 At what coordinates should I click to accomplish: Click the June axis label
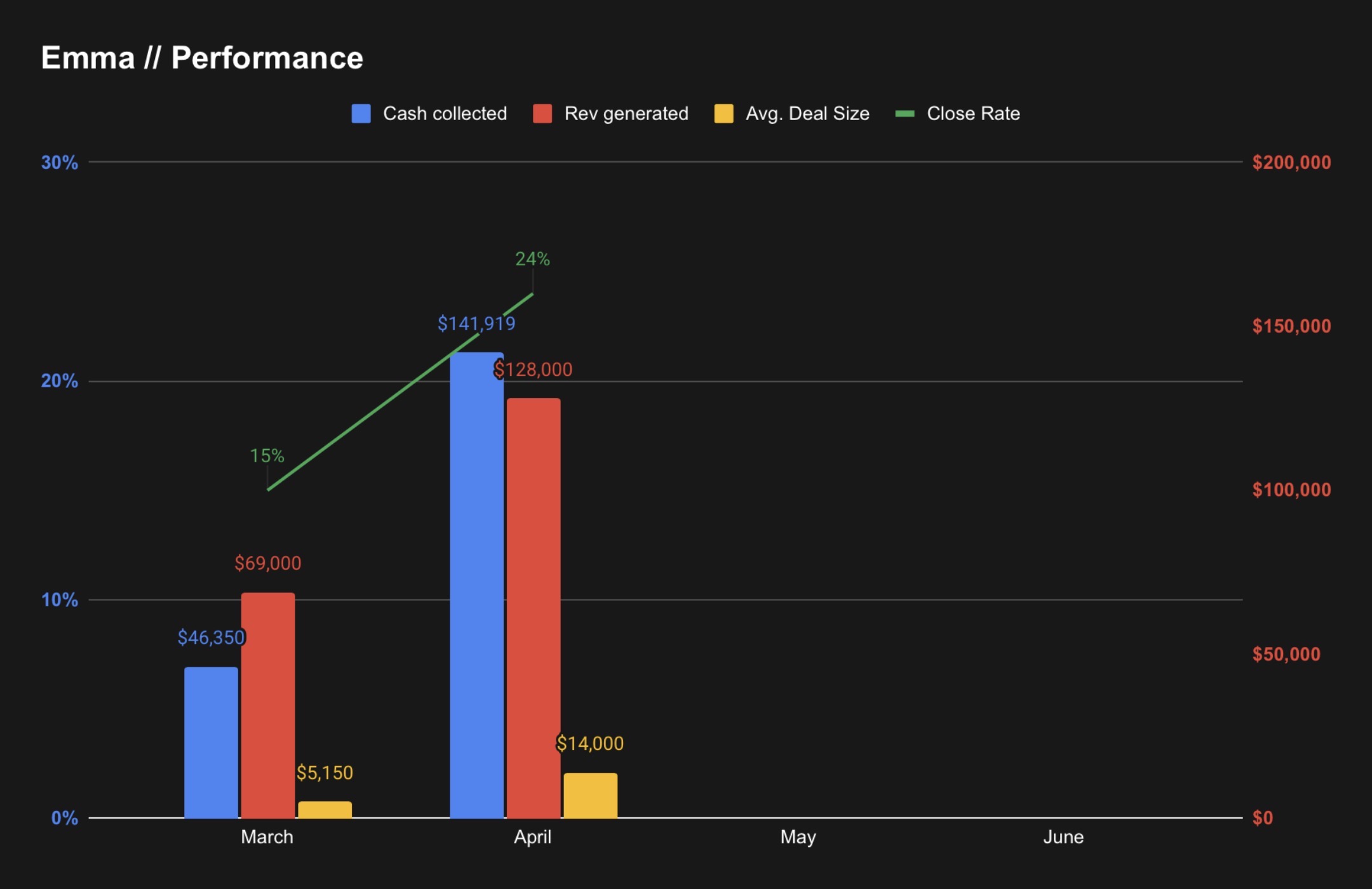(x=1063, y=837)
